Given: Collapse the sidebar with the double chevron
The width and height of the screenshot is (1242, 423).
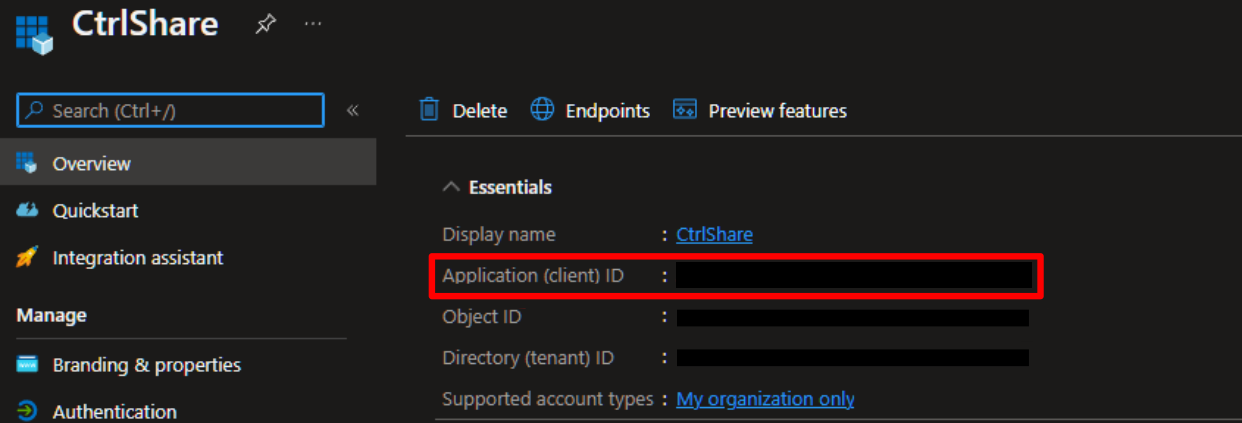Looking at the screenshot, I should click(352, 110).
